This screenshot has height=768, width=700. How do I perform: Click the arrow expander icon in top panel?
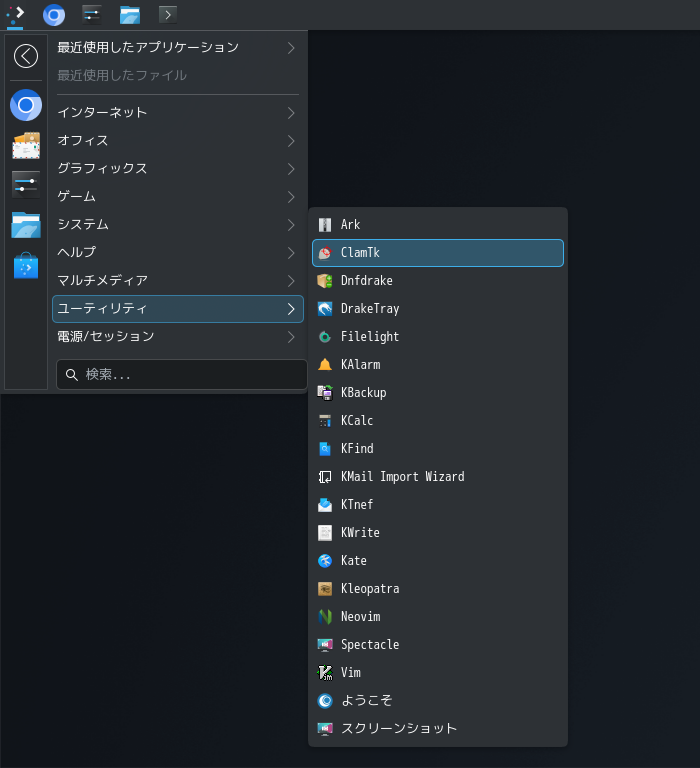(x=168, y=15)
